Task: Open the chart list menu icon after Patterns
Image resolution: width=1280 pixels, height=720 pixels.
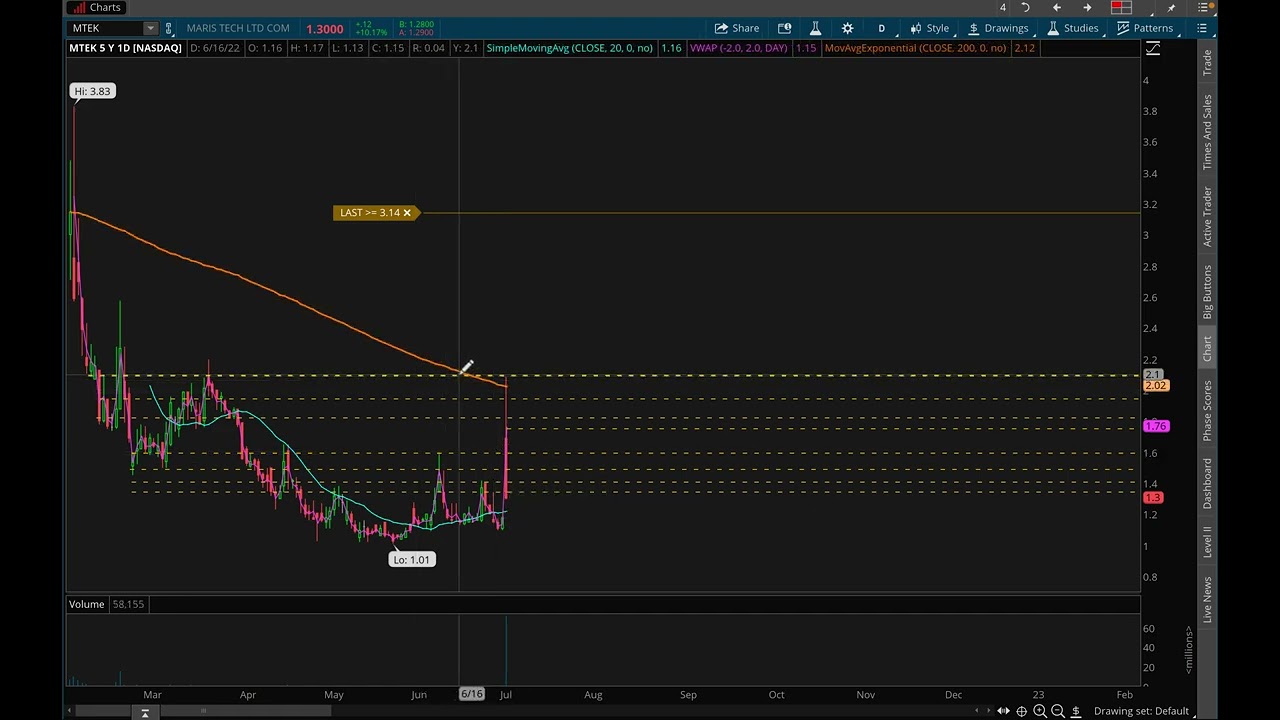Action: (x=1202, y=28)
